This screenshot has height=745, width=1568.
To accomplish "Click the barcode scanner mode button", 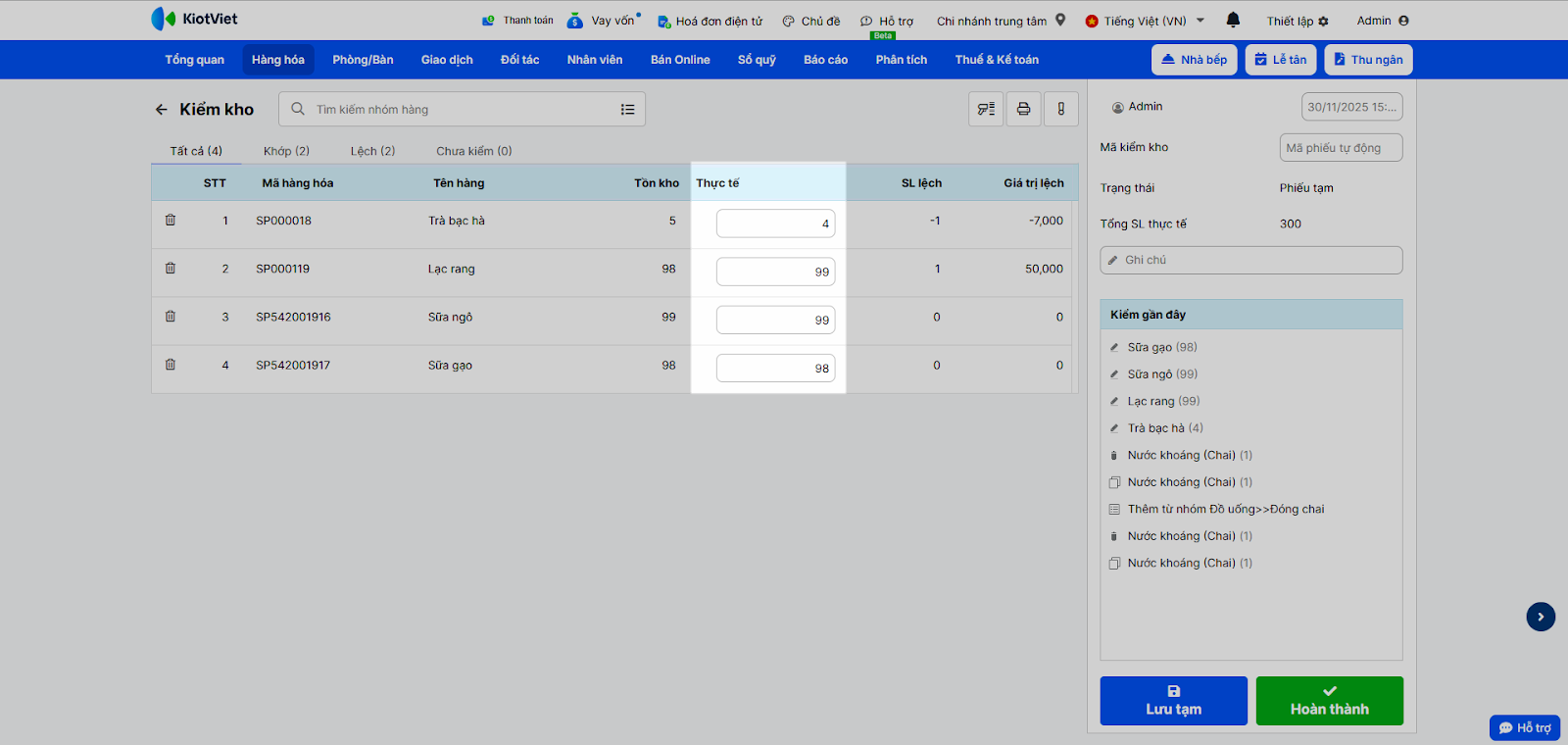I will coord(986,109).
